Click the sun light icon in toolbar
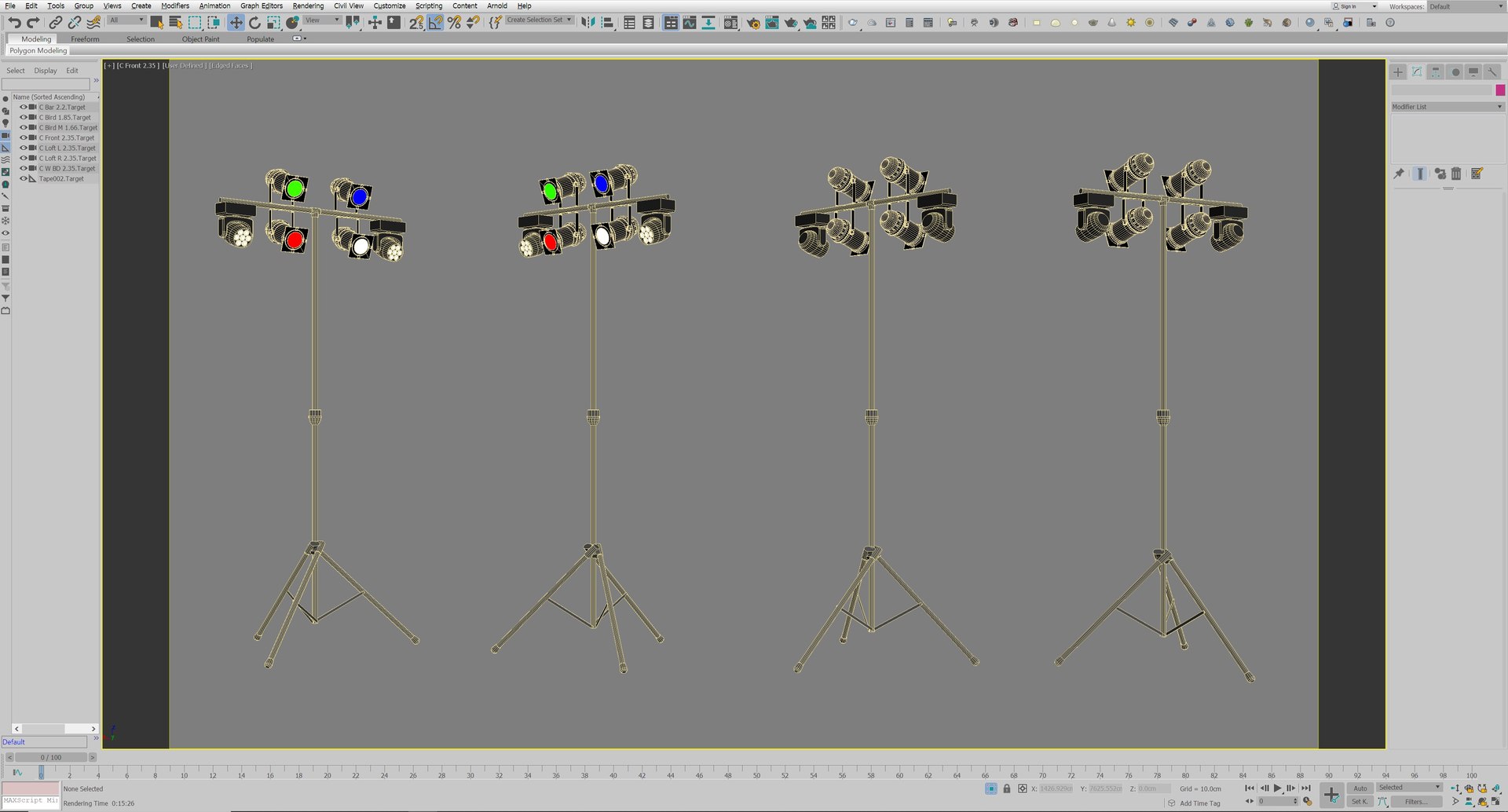The height and width of the screenshot is (812, 1508). [x=1131, y=23]
